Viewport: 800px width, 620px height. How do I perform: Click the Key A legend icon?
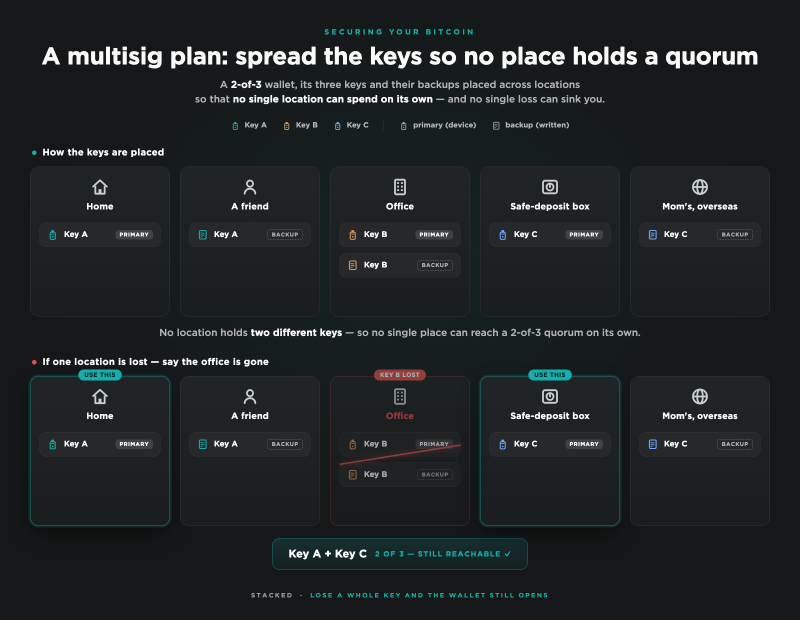pyautogui.click(x=235, y=126)
